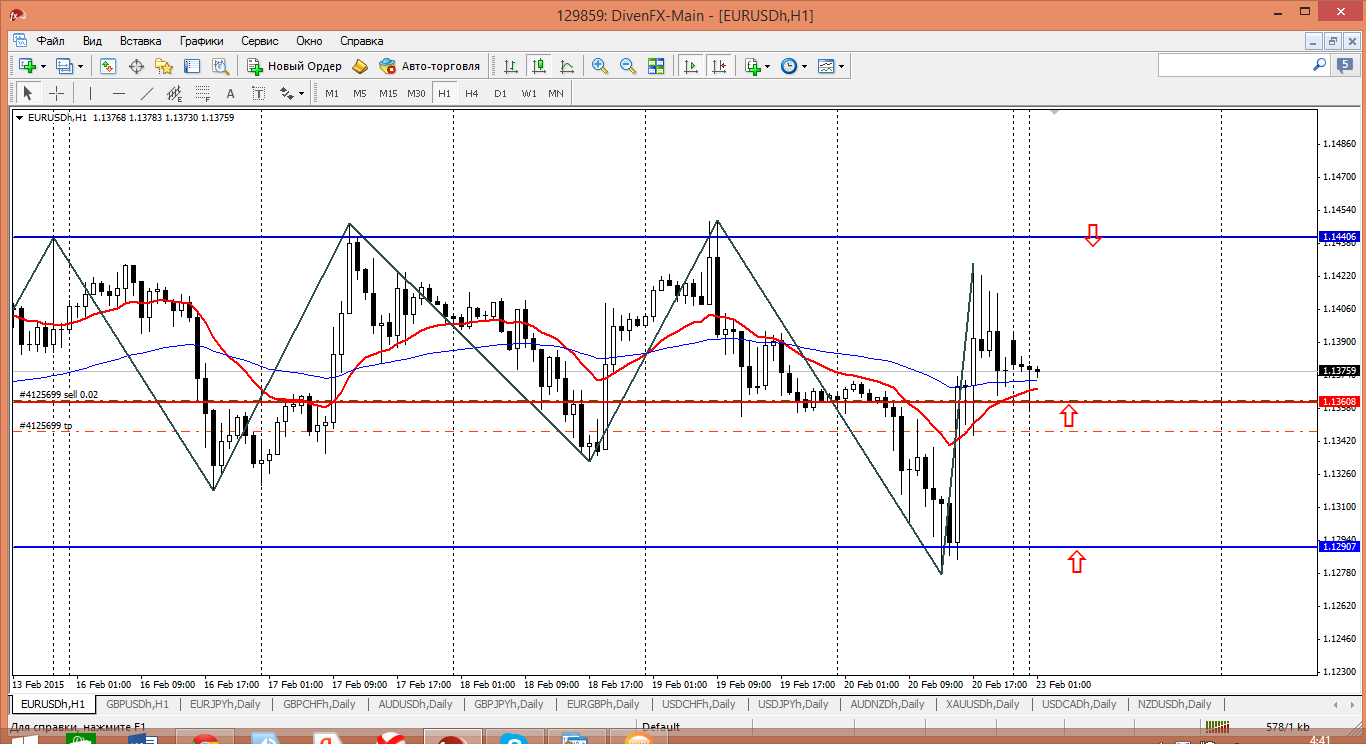Open the Сервис menu
This screenshot has width=1370, height=744.
pos(260,41)
